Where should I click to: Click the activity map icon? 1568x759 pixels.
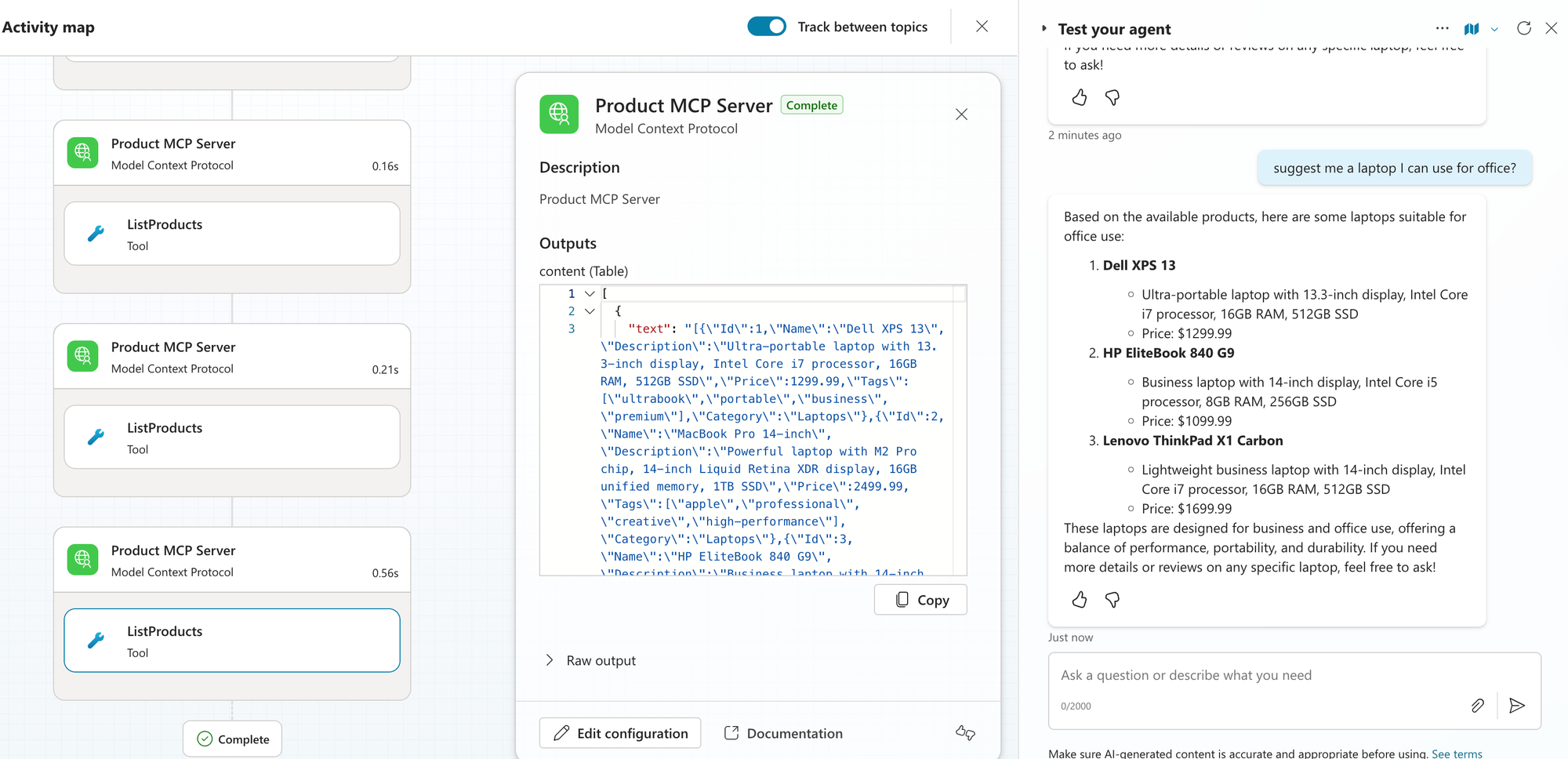1471,28
